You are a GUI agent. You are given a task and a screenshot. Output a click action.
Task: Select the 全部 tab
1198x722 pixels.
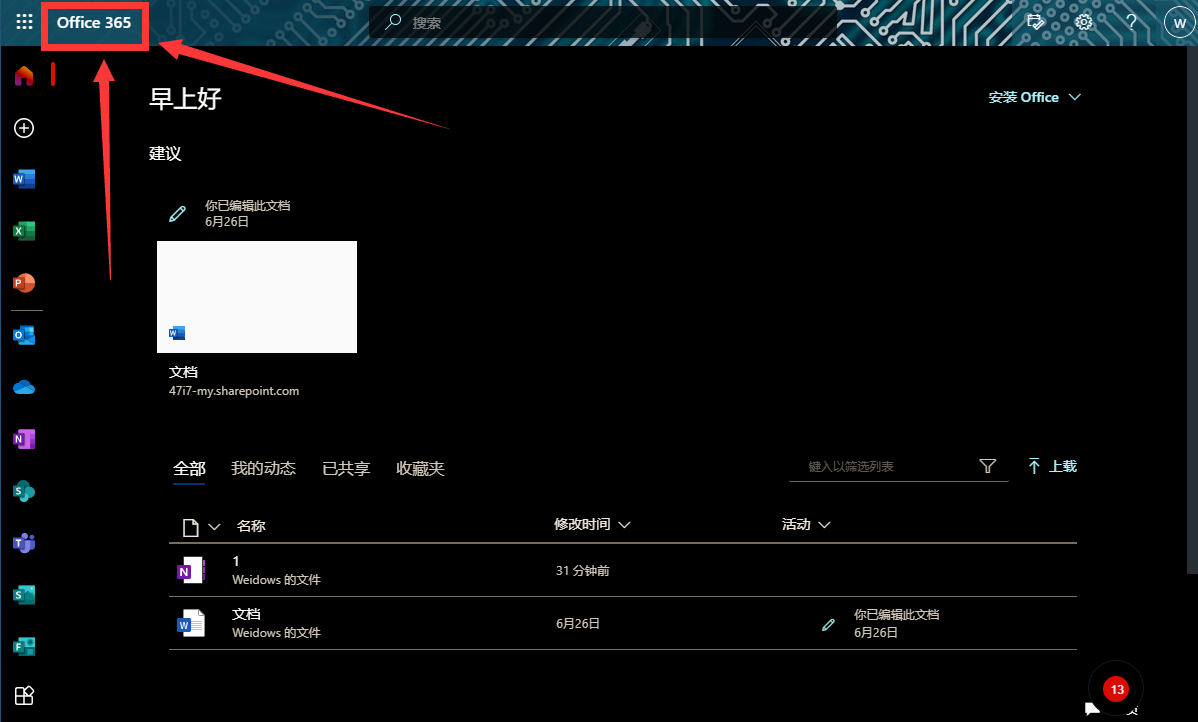click(189, 468)
